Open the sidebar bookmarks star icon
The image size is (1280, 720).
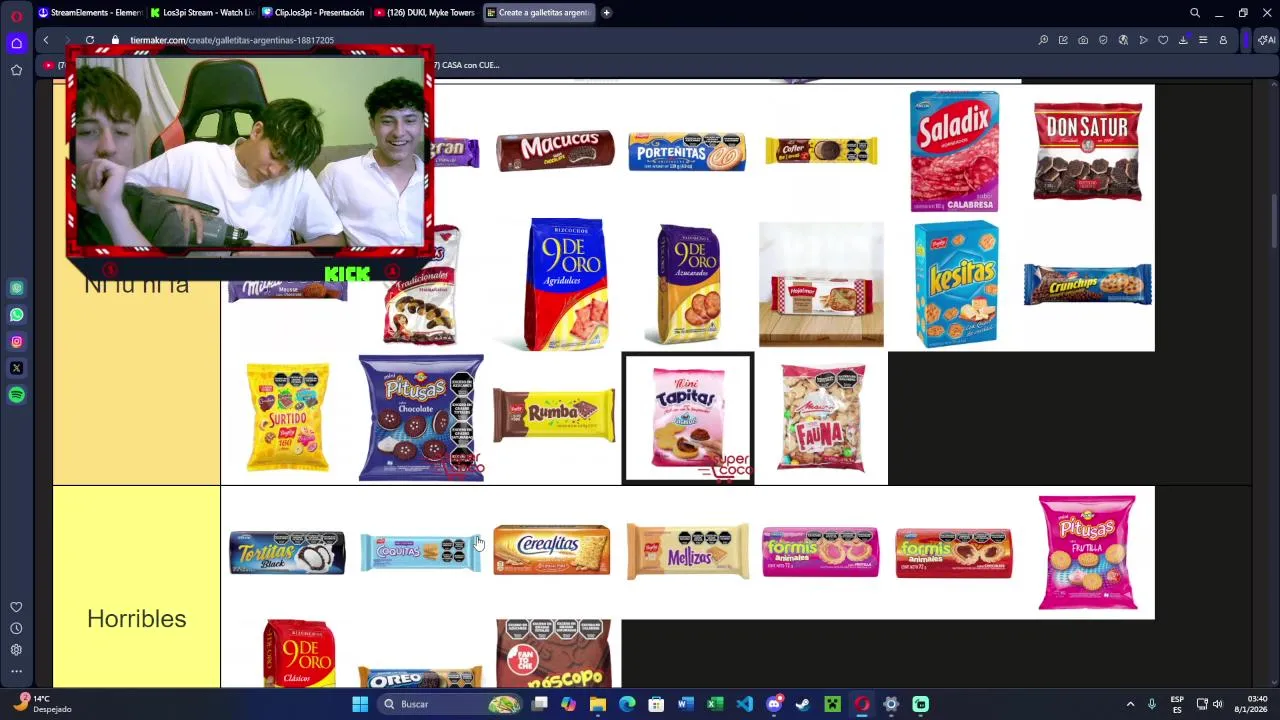click(16, 70)
